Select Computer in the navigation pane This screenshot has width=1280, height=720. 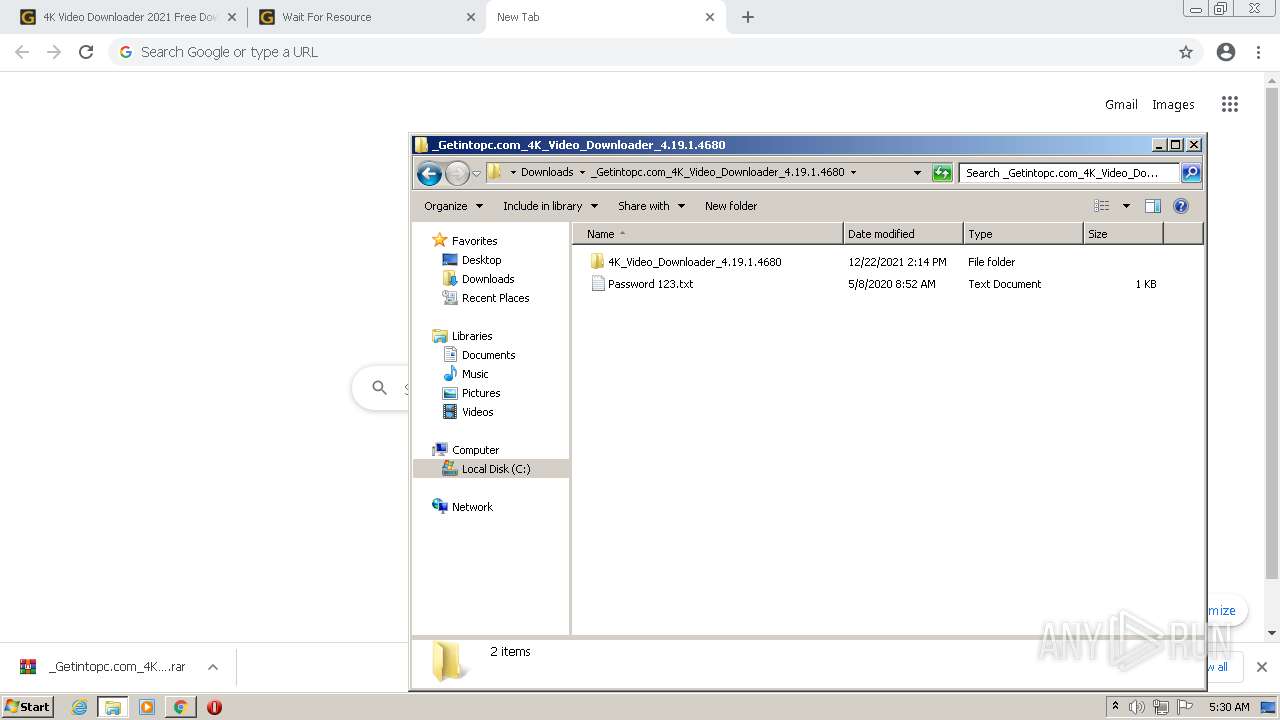(x=475, y=450)
